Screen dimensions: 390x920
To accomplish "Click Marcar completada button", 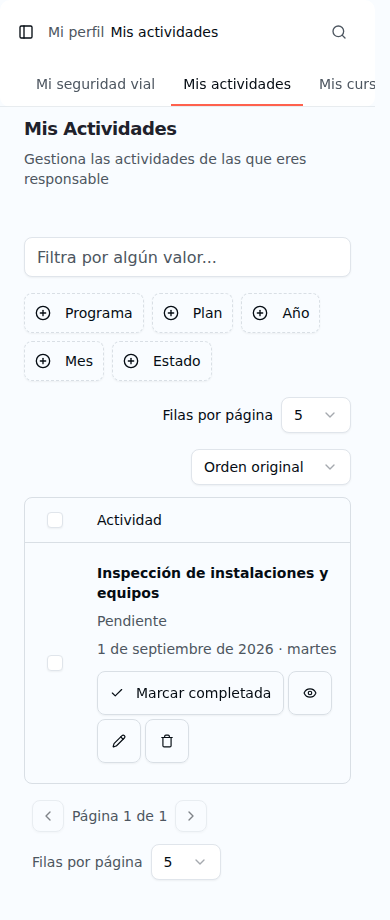I will click(191, 693).
